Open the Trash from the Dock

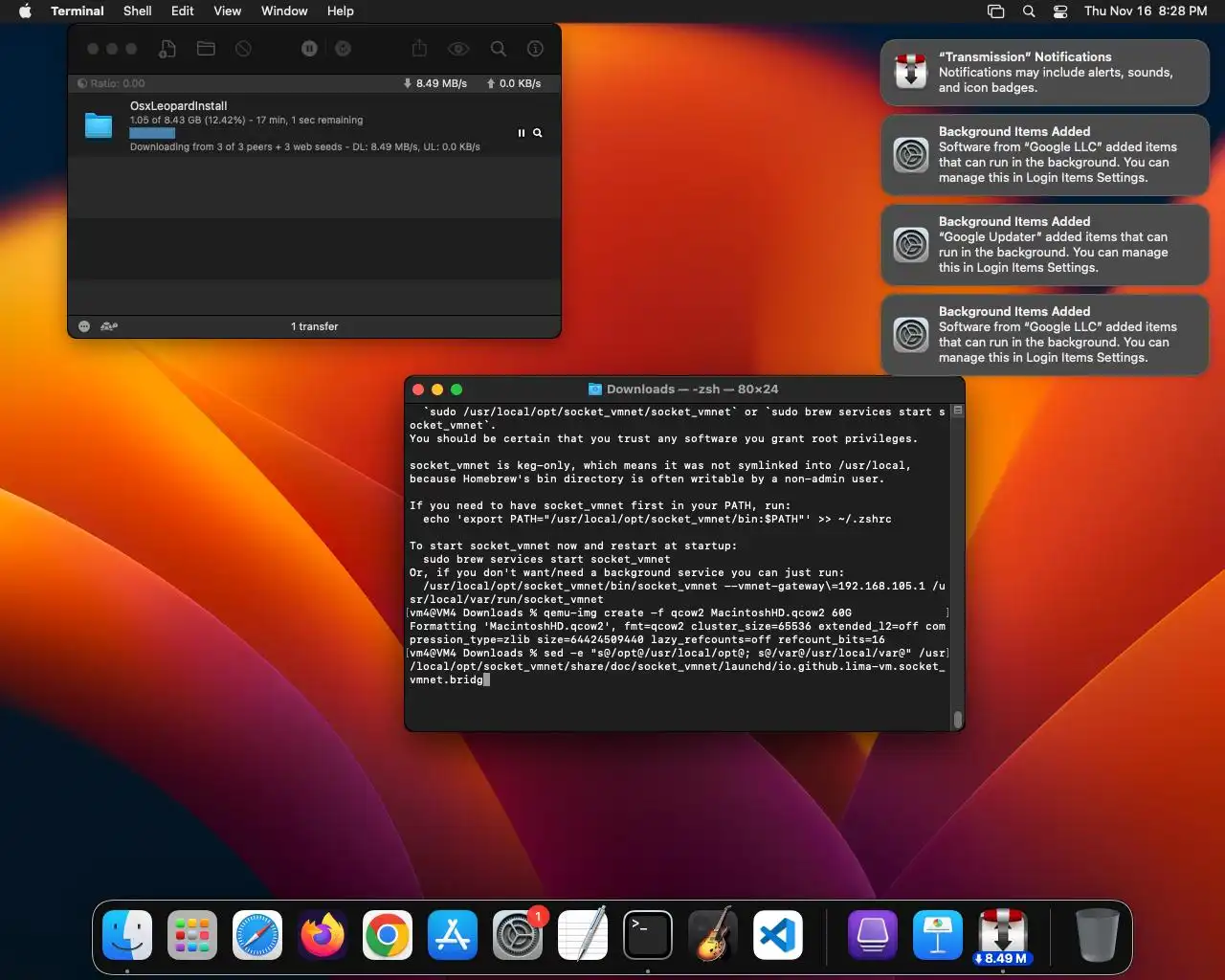click(1097, 935)
